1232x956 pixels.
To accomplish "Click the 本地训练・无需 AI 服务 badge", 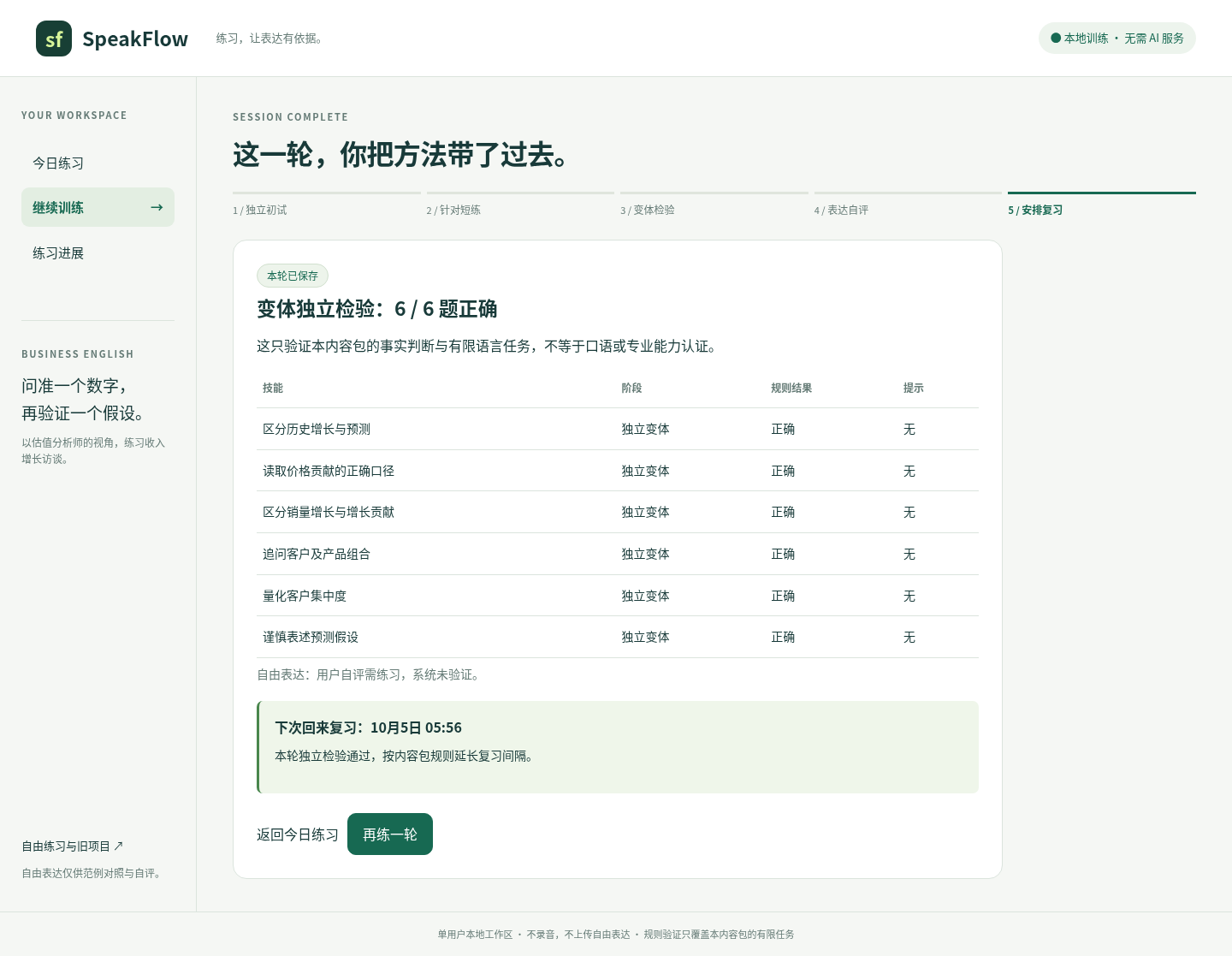I will click(1117, 38).
